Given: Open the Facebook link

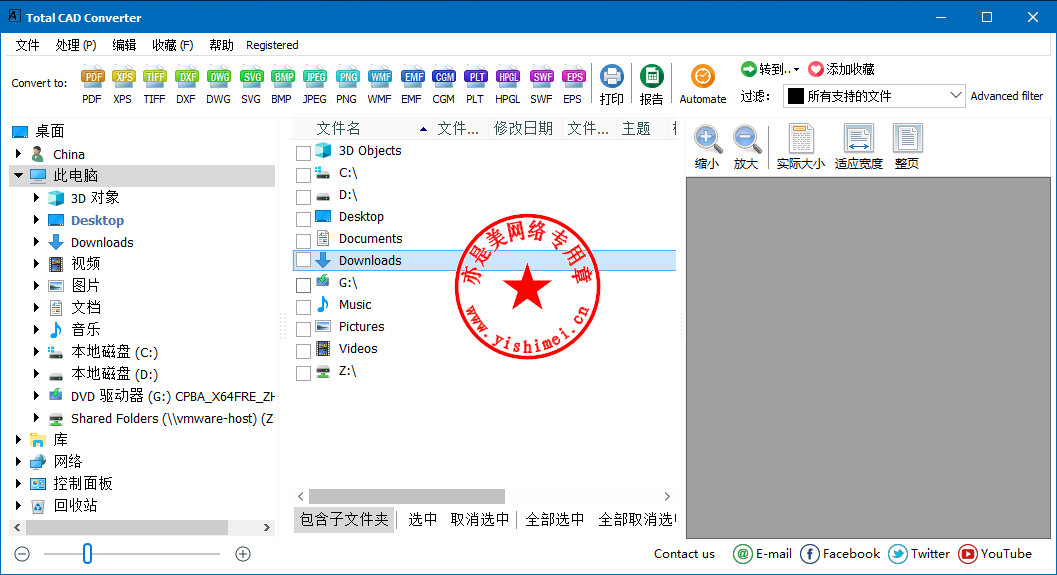Looking at the screenshot, I should (840, 553).
